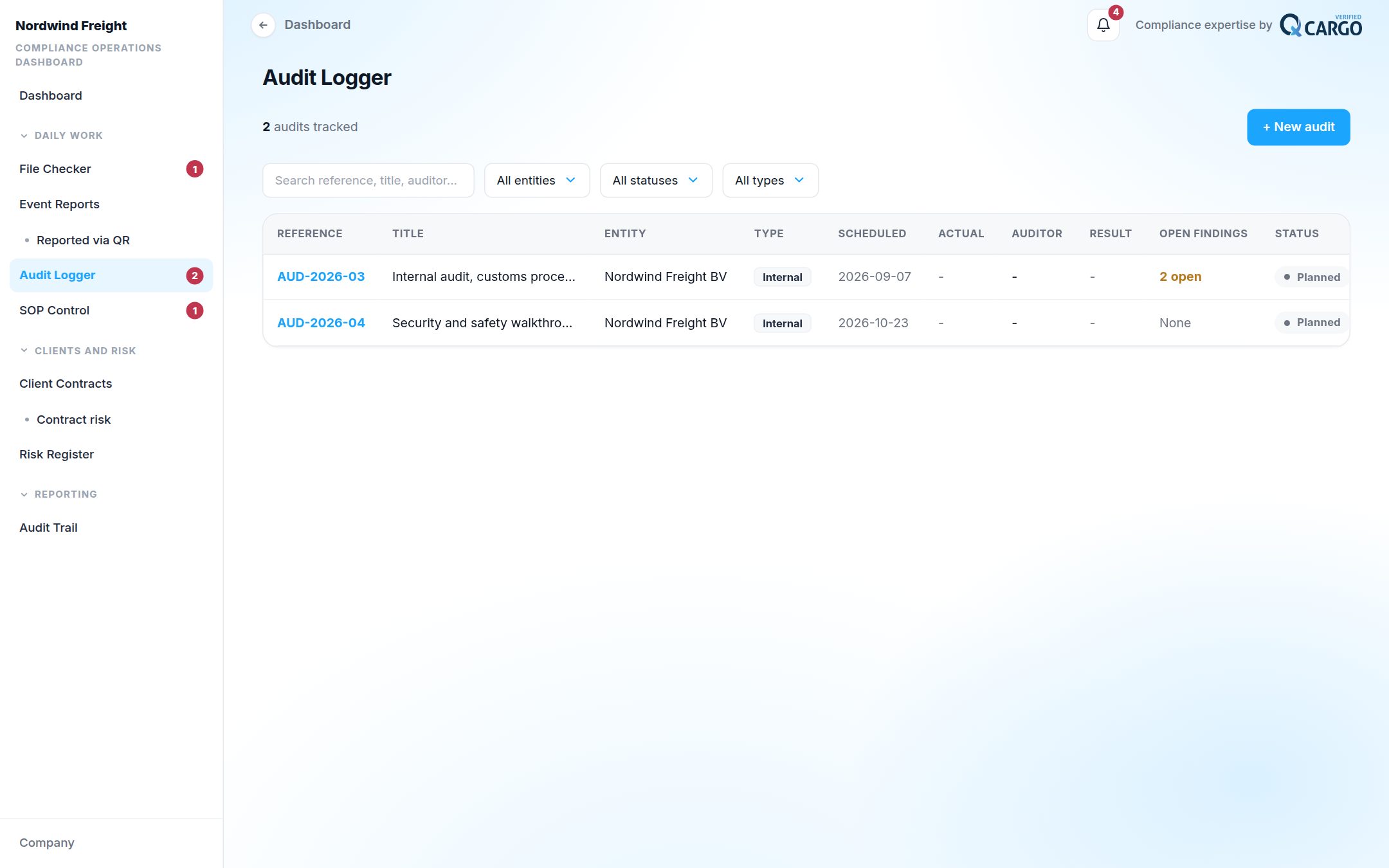Click the Open Findings column header

pyautogui.click(x=1203, y=233)
